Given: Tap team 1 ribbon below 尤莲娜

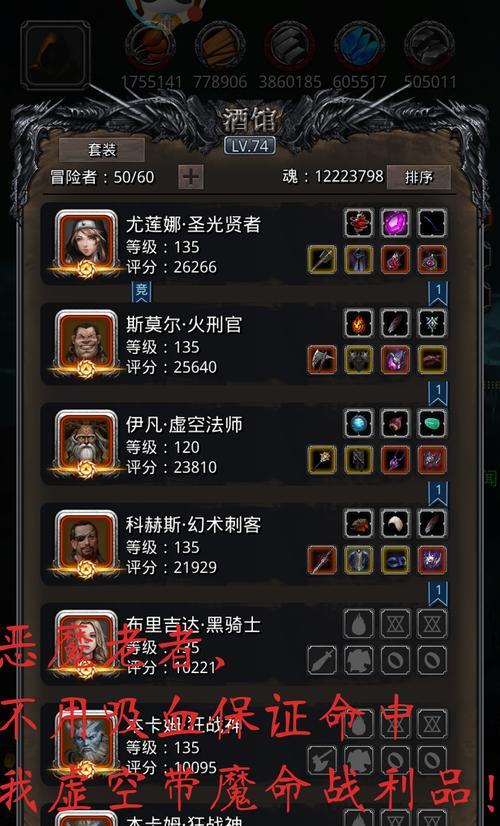Looking at the screenshot, I should (x=437, y=293).
